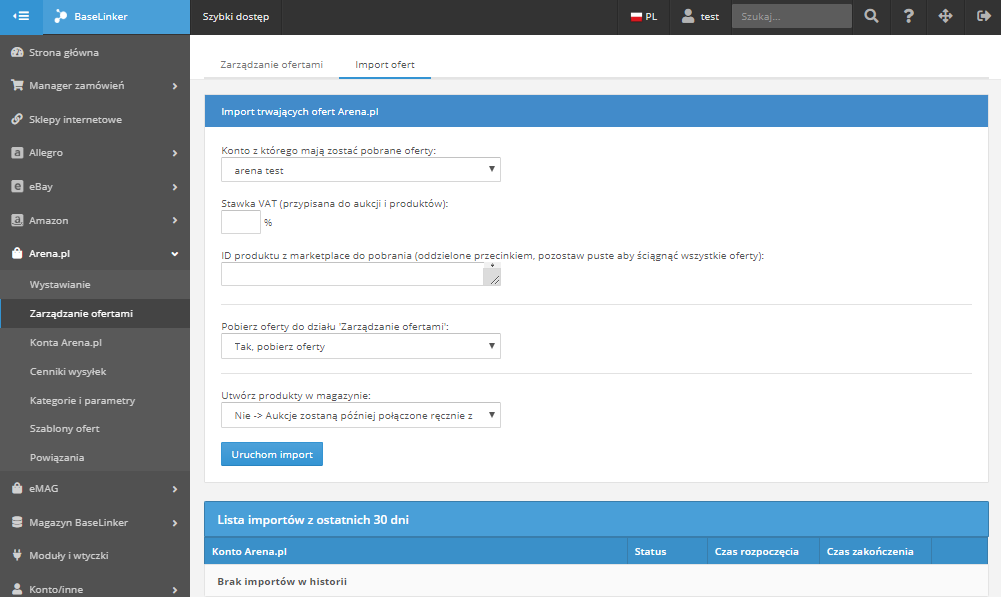The image size is (1001, 597).
Task: Click the PL language selector
Action: (x=644, y=17)
